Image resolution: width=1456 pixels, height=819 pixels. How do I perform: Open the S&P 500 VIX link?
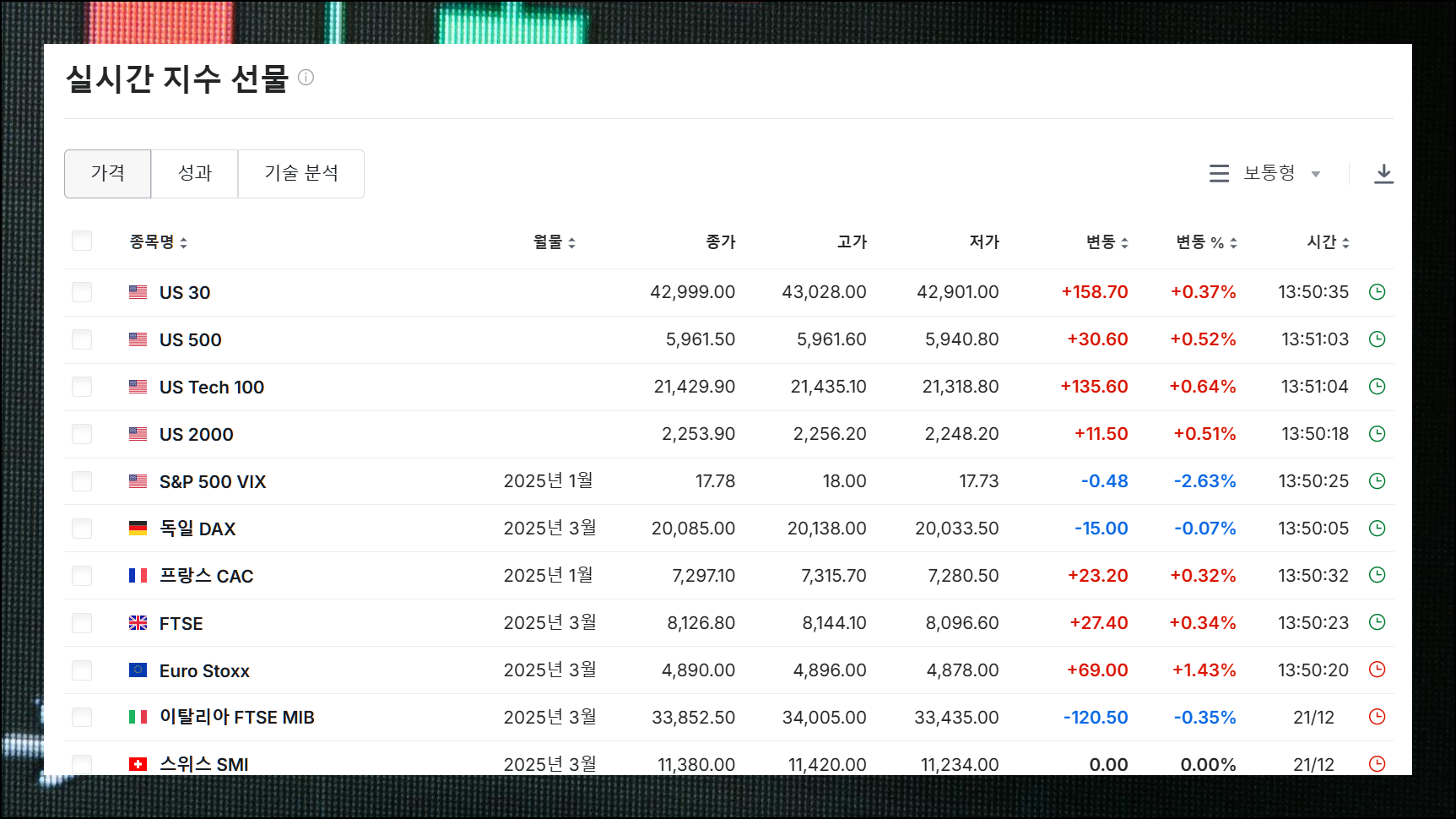coord(213,481)
